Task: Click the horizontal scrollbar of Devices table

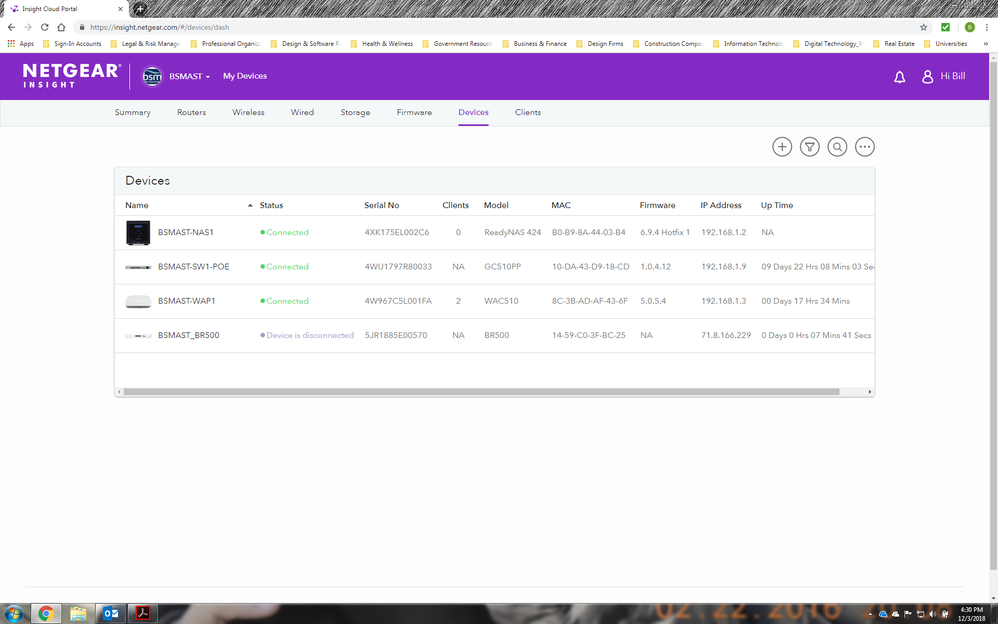Action: pos(481,392)
